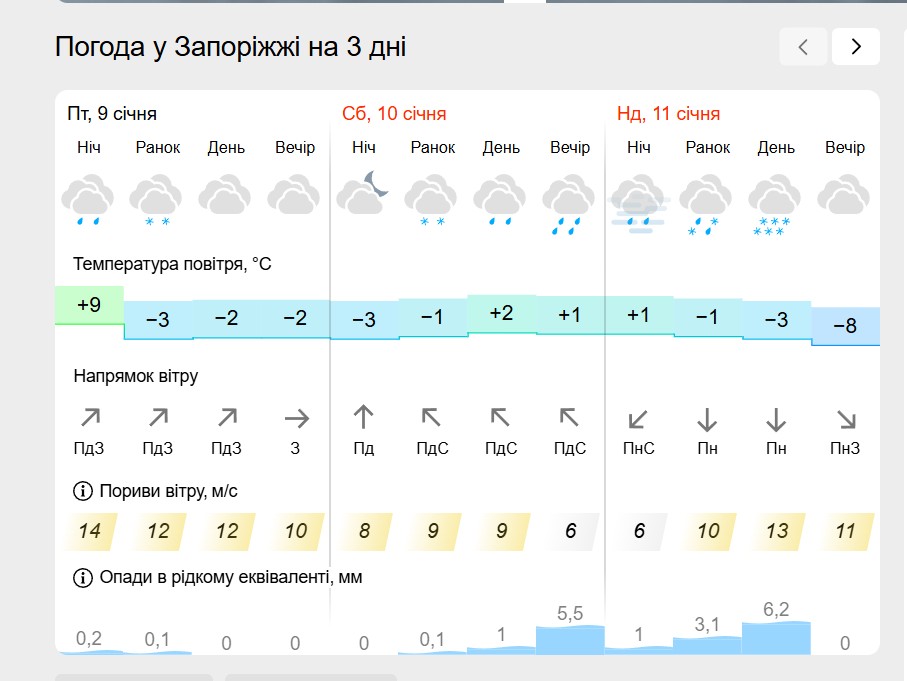Click the 14 m/s wind gust value
Screen dimensions: 907x681
90,531
